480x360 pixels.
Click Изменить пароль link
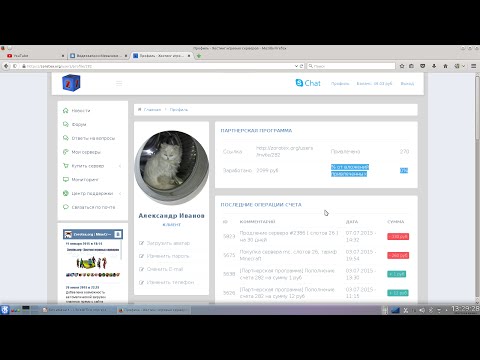pos(168,256)
